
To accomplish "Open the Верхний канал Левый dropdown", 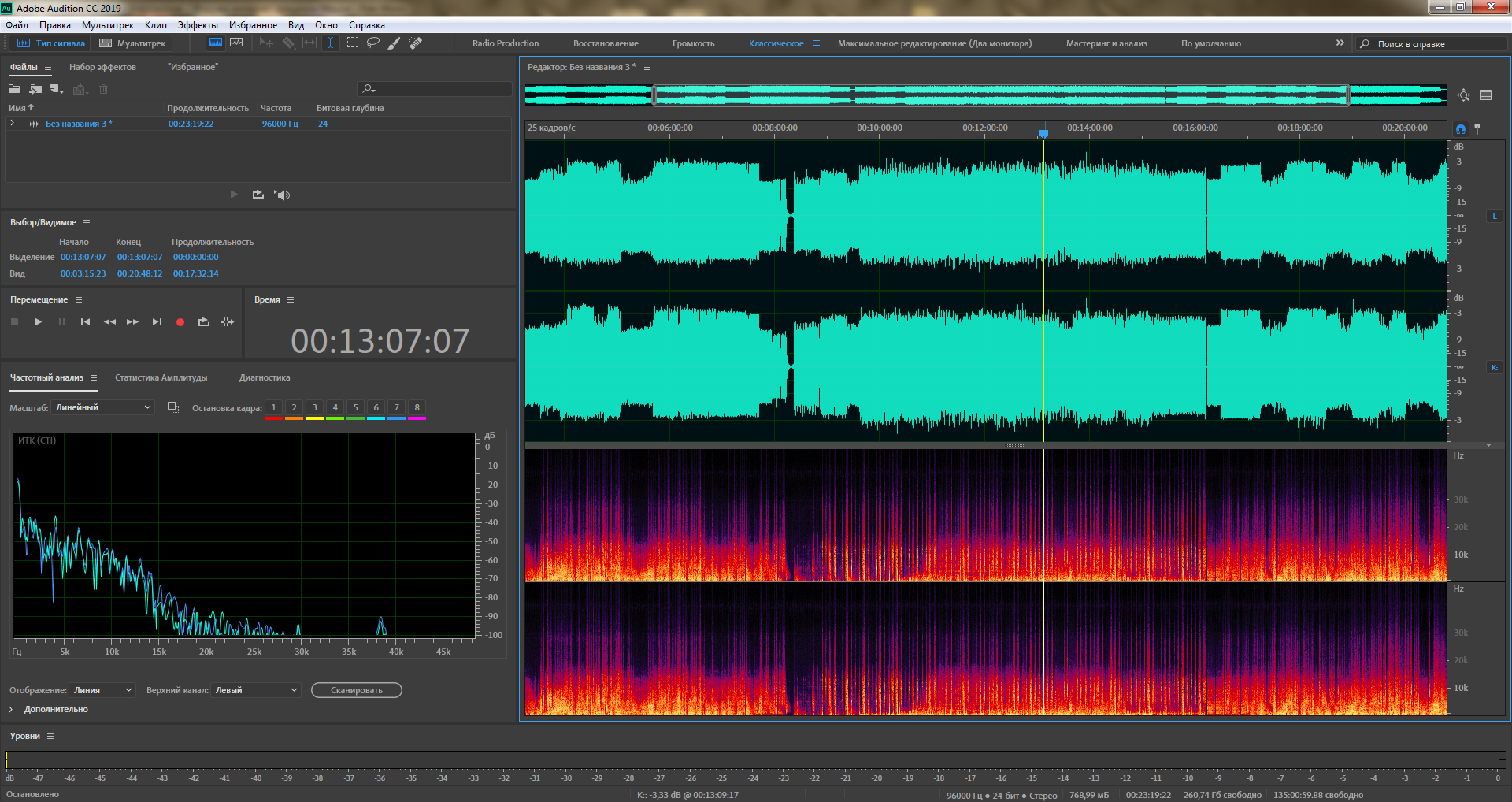I will tap(256, 690).
